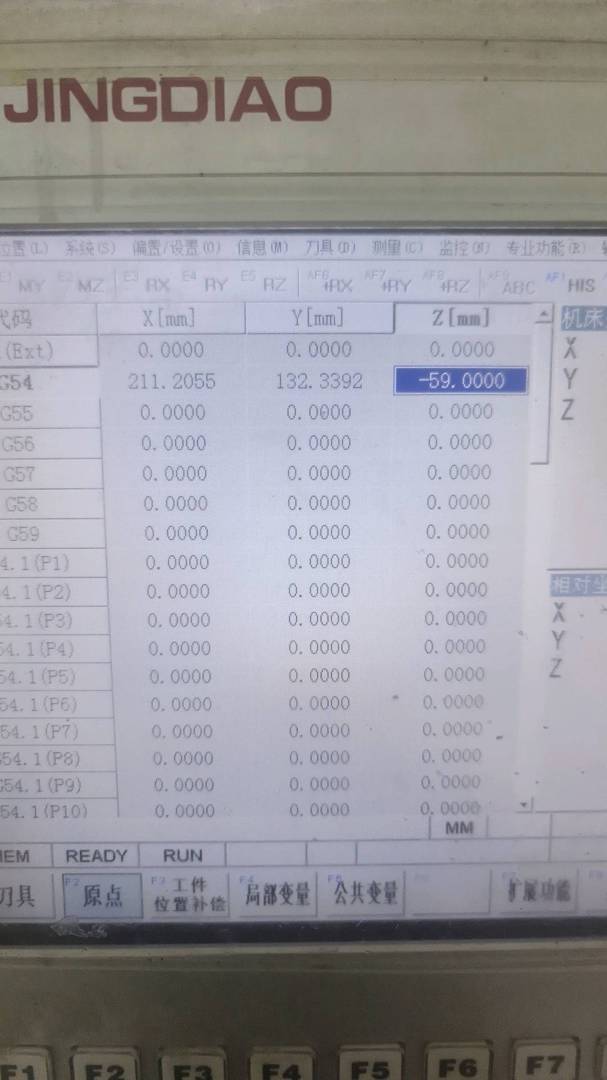Click the RUN status field
607x1080 pixels.
click(183, 856)
